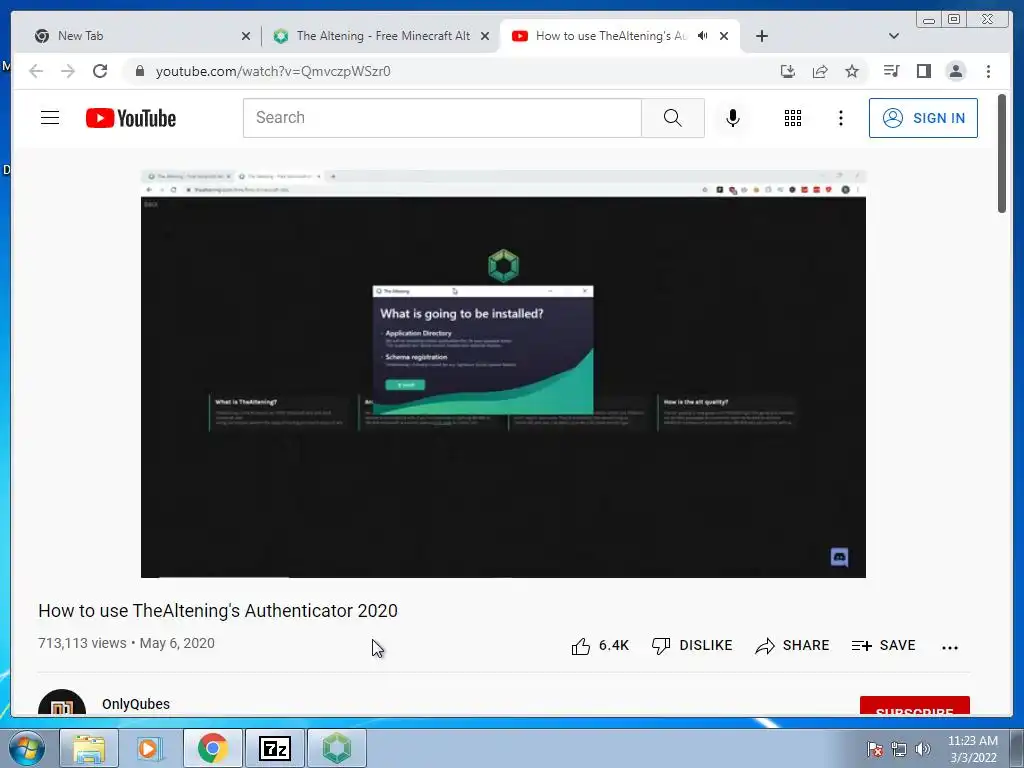The width and height of the screenshot is (1024, 768).
Task: Open the volume tray icon
Action: 923,749
